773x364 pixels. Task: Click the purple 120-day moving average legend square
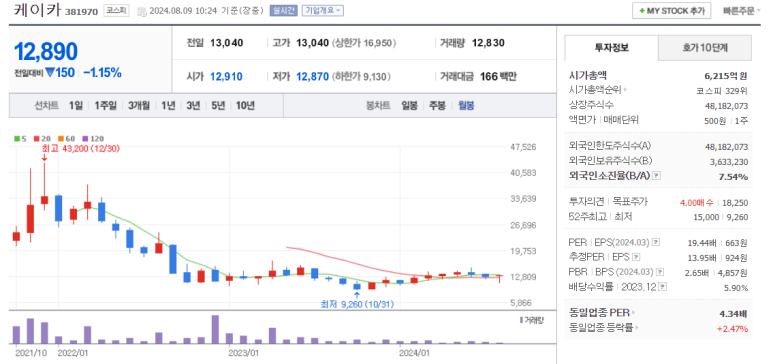click(84, 139)
